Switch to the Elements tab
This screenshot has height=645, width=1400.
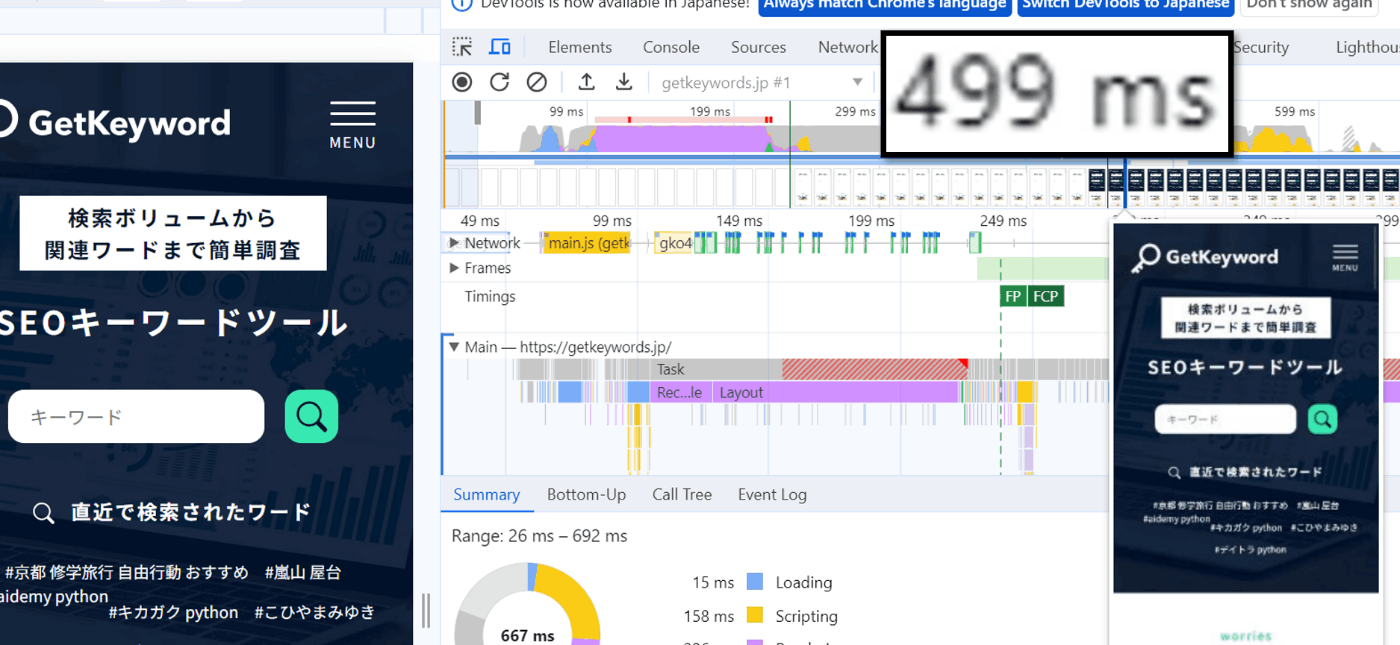click(580, 47)
